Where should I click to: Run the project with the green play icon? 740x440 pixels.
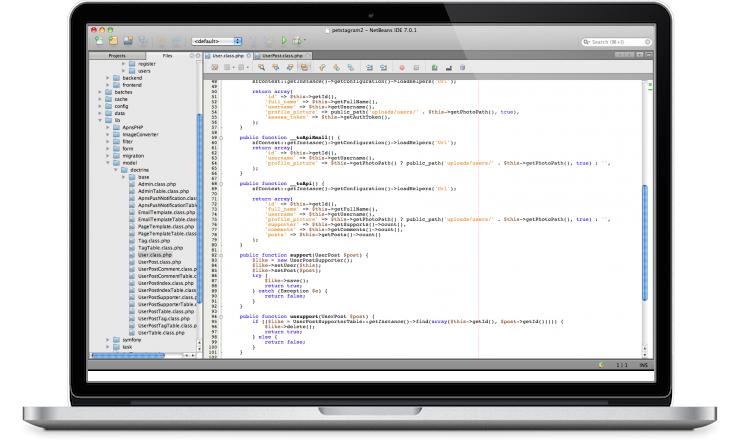pyautogui.click(x=284, y=41)
